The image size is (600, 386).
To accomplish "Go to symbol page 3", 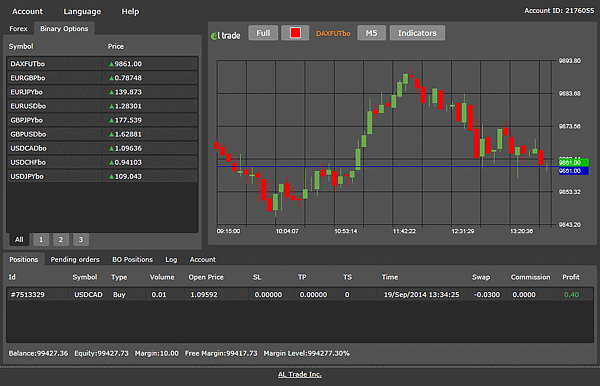I will 81,239.
